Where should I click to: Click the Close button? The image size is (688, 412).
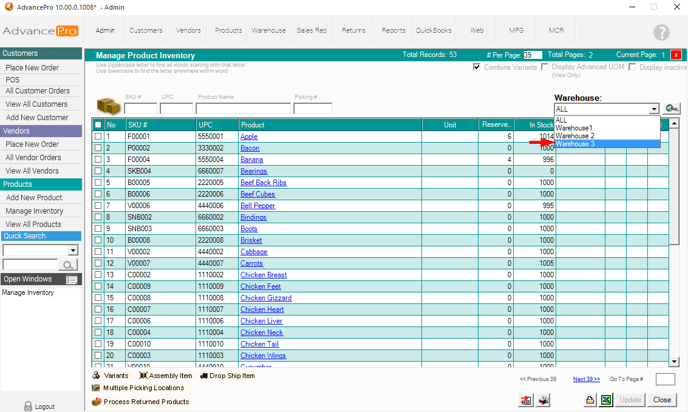pos(661,400)
